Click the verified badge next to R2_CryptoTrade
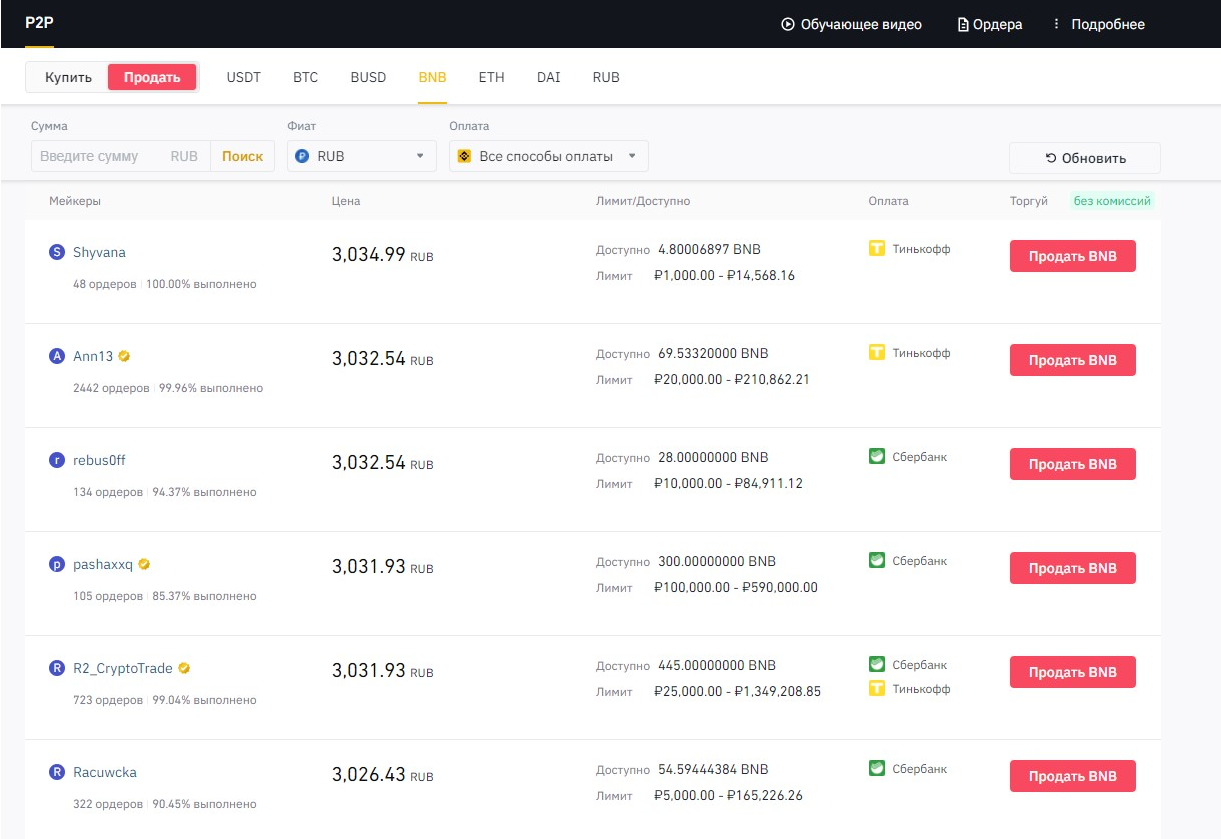Viewport: 1221px width, 839px height. coord(184,668)
